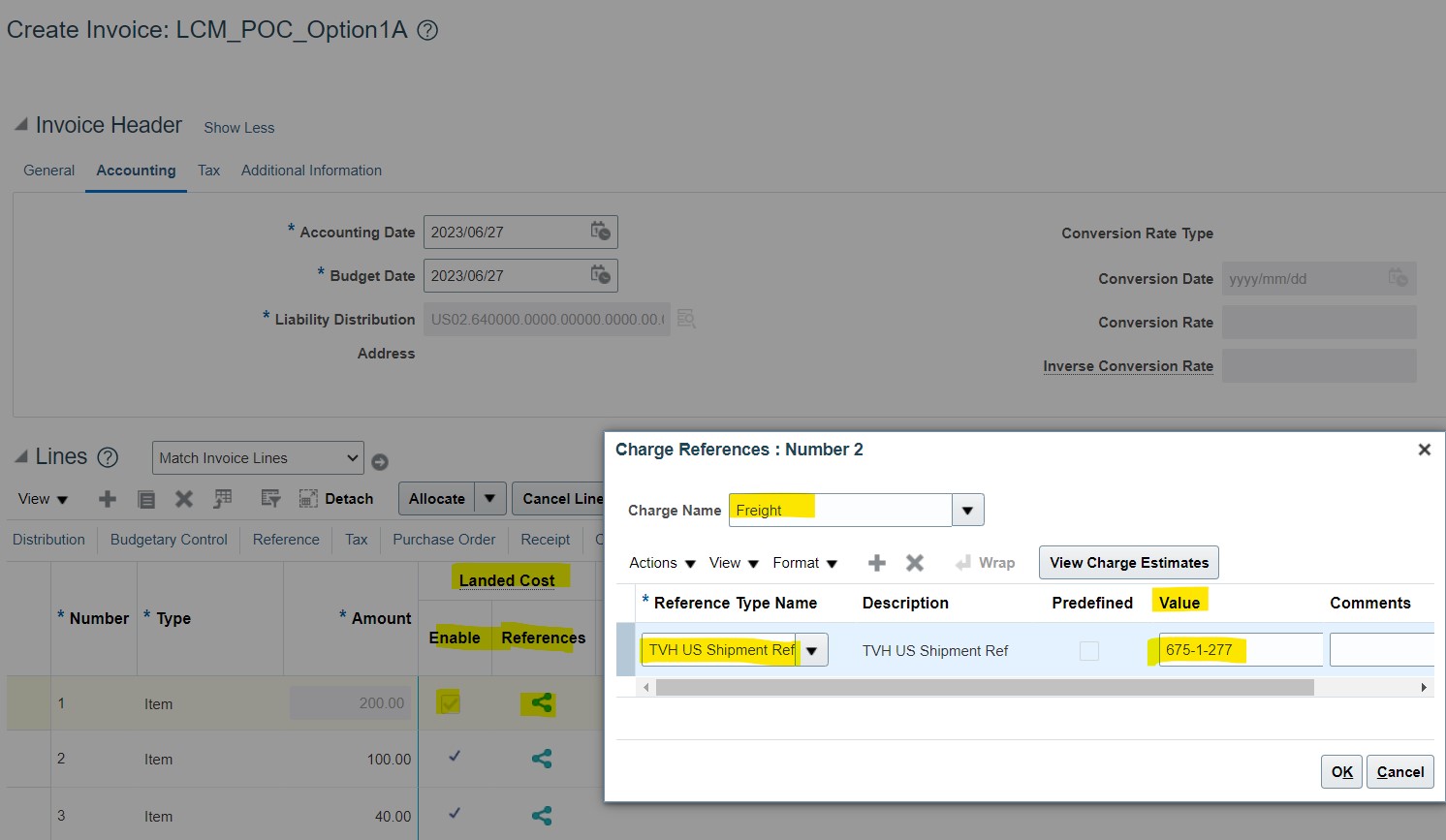Confirm charge references with OK button
This screenshot has width=1446, height=840.
pyautogui.click(x=1340, y=771)
